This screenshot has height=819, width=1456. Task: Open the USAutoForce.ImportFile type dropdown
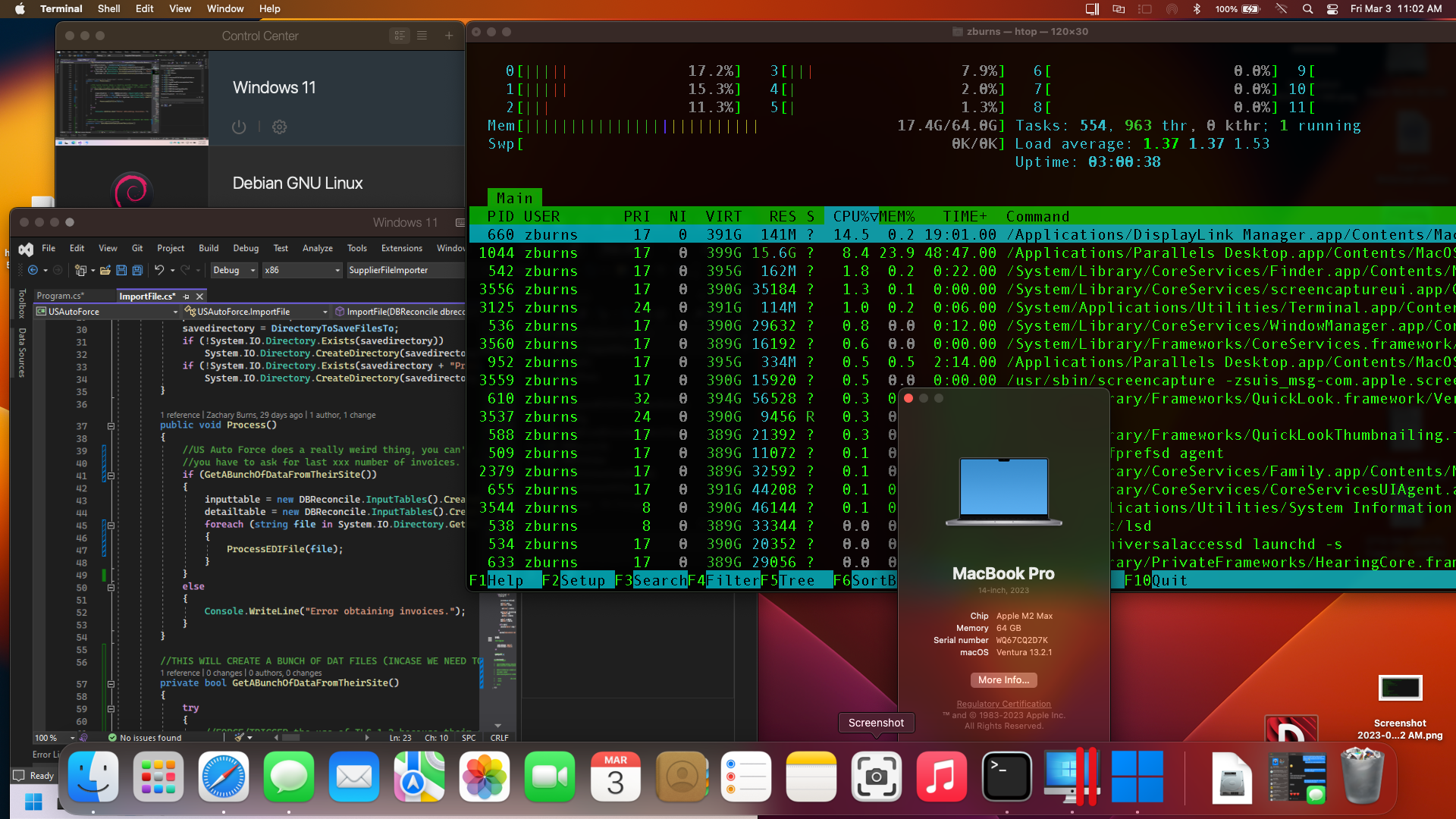pyautogui.click(x=256, y=312)
